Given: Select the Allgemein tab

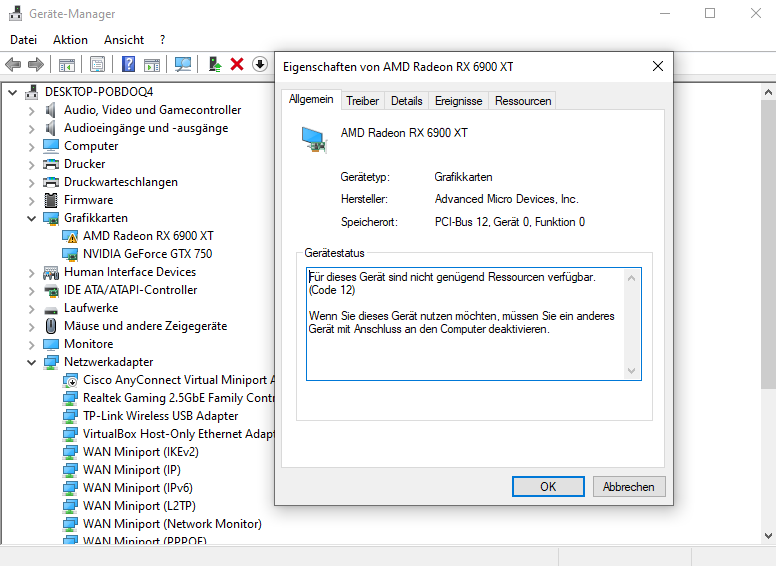Looking at the screenshot, I should tap(311, 99).
